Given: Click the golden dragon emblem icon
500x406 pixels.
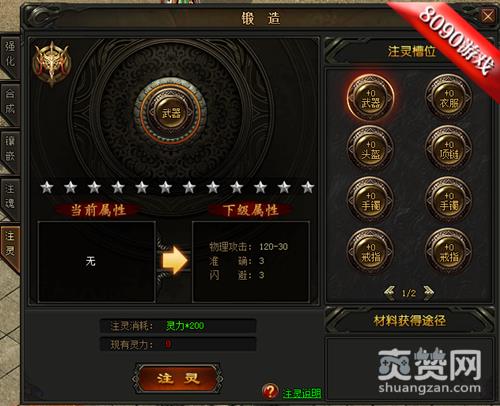Looking at the screenshot, I should pyautogui.click(x=51, y=63).
